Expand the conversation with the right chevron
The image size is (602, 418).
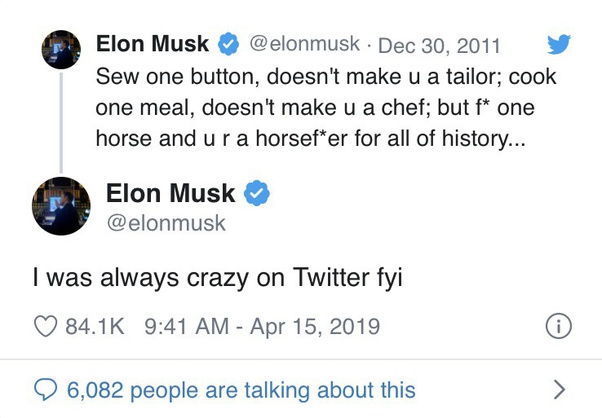559,390
